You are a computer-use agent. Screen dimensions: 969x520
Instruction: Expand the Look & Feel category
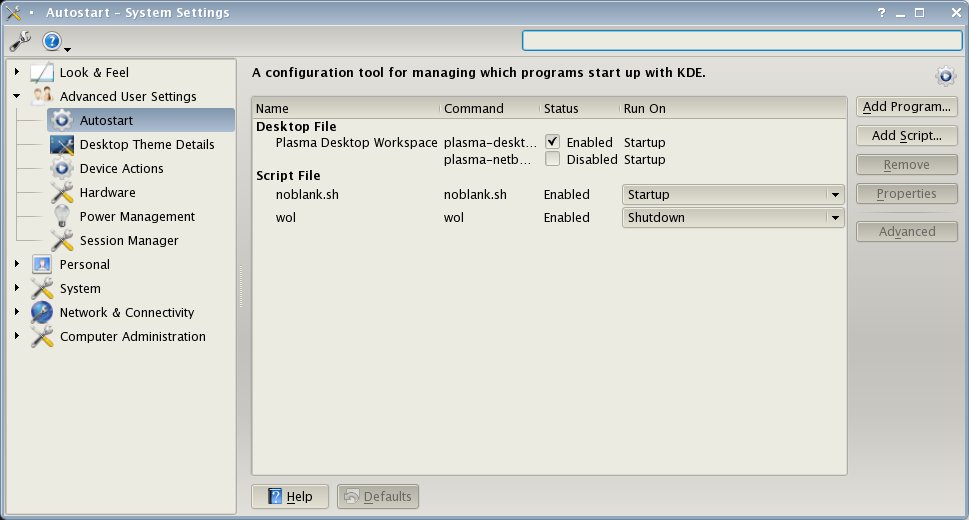[17, 72]
